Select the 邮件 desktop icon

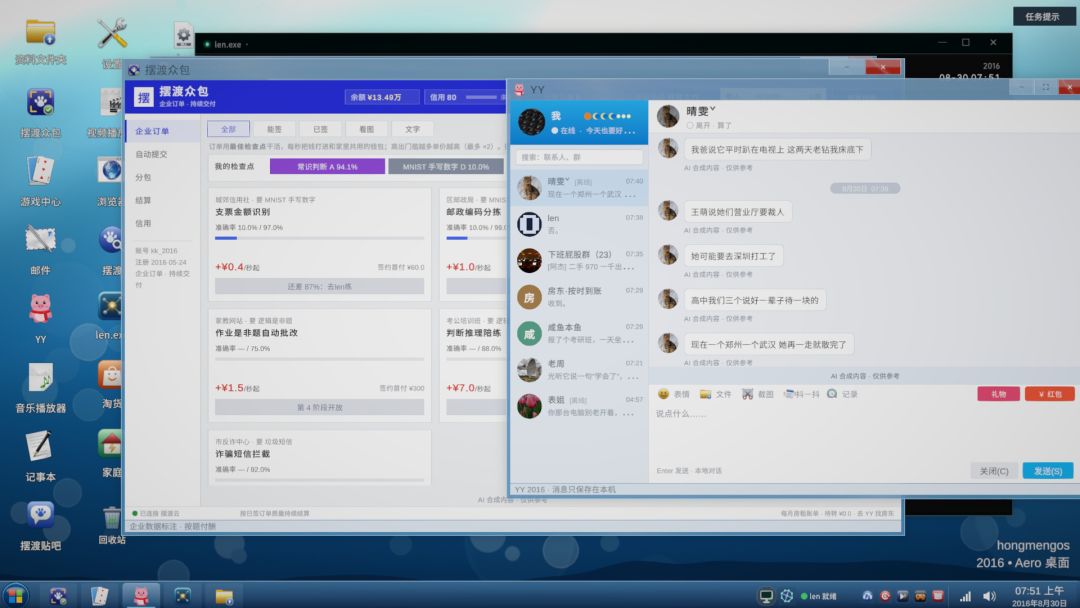[41, 240]
